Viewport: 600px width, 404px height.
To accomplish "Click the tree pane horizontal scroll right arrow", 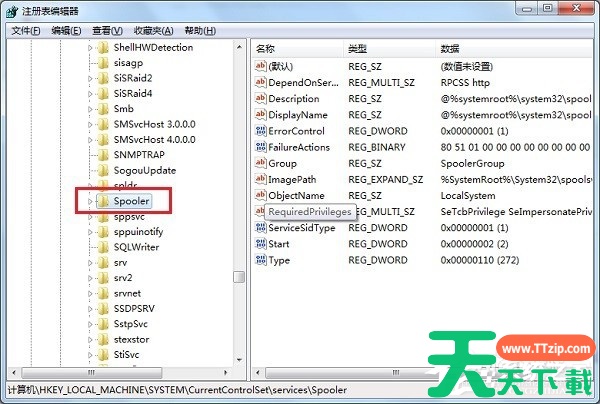I will click(226, 372).
